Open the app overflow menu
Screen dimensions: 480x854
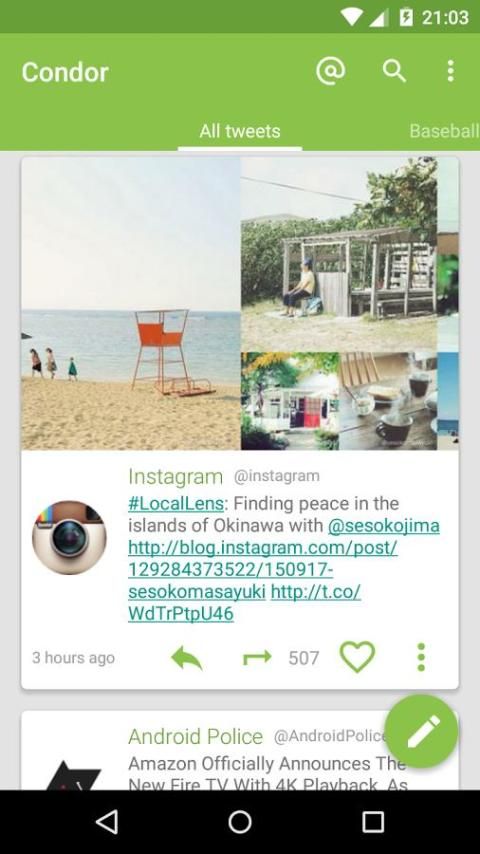tap(450, 71)
